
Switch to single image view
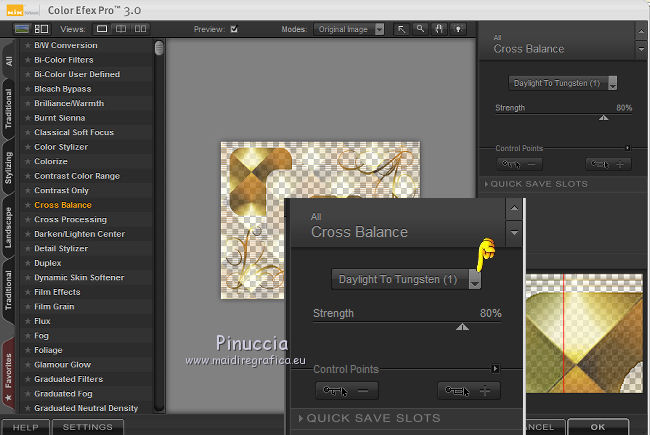102,29
